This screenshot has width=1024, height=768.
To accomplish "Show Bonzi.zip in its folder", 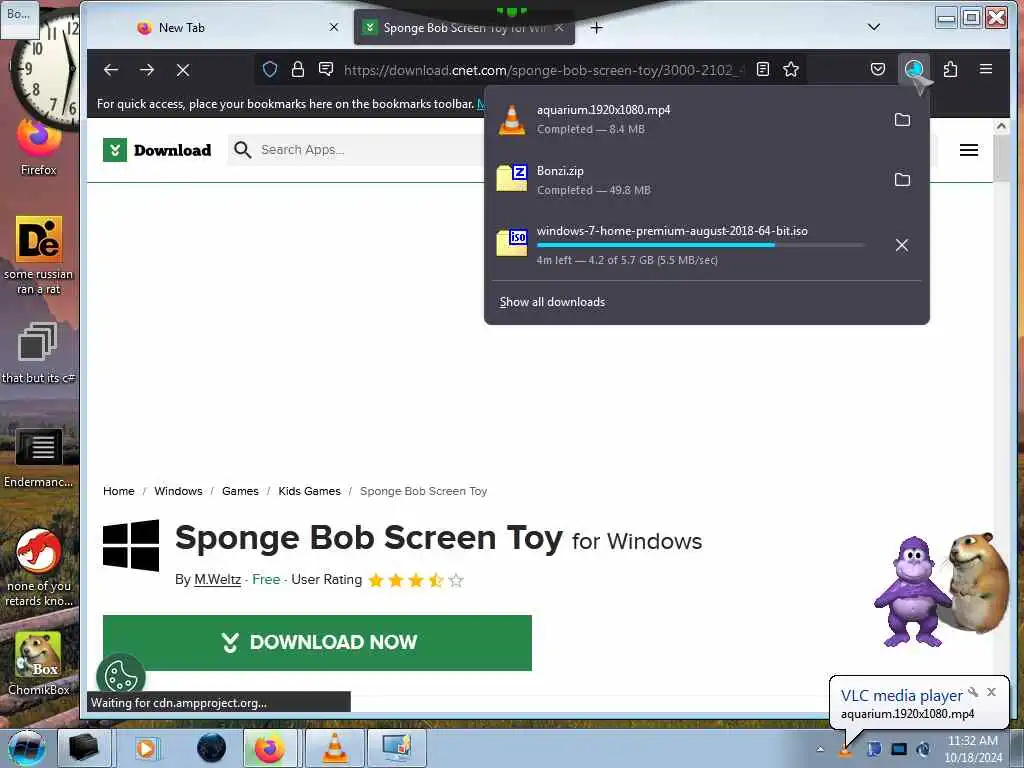I will coord(902,180).
